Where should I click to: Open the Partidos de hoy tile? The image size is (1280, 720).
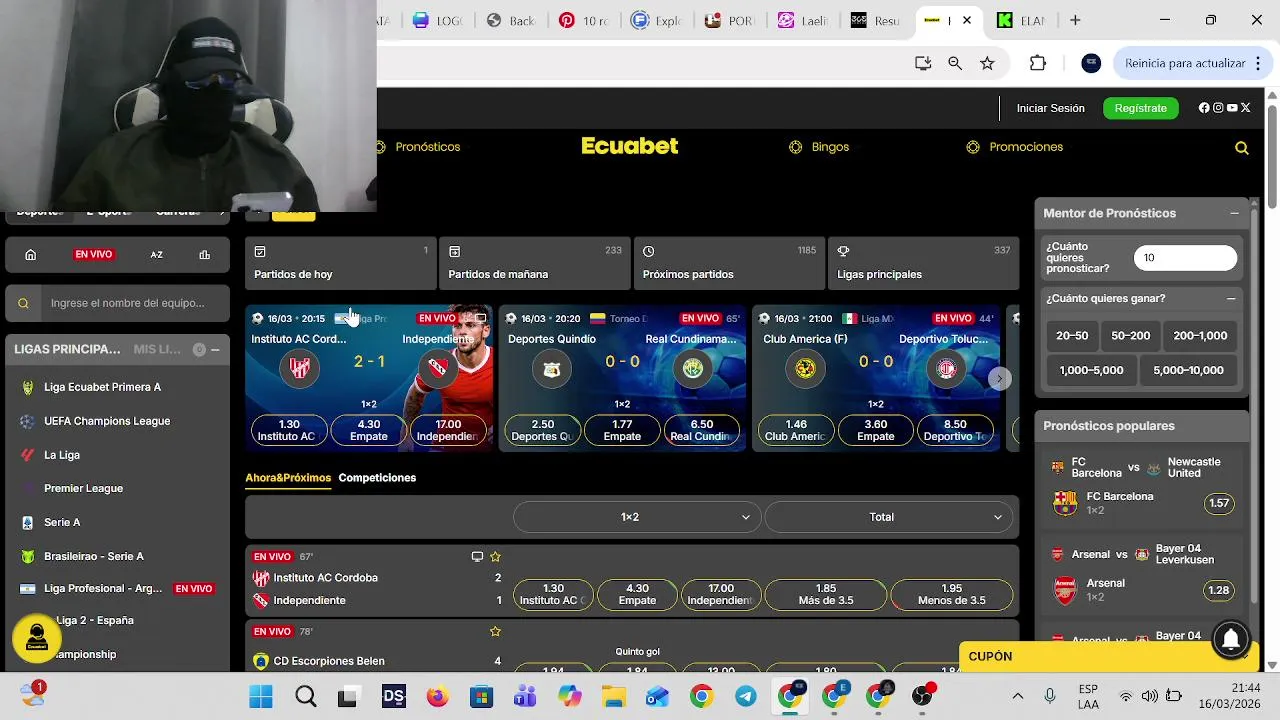[340, 263]
